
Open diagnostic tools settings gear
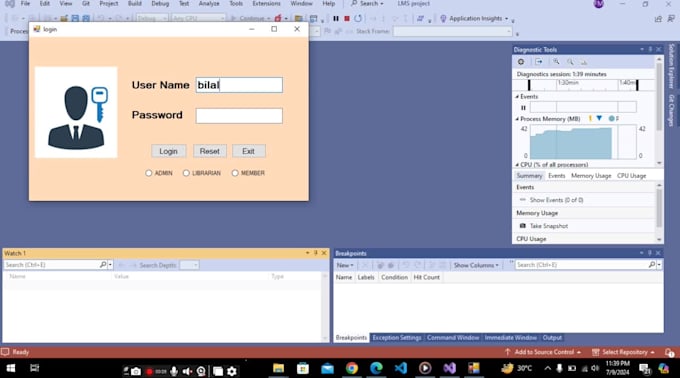coord(521,62)
